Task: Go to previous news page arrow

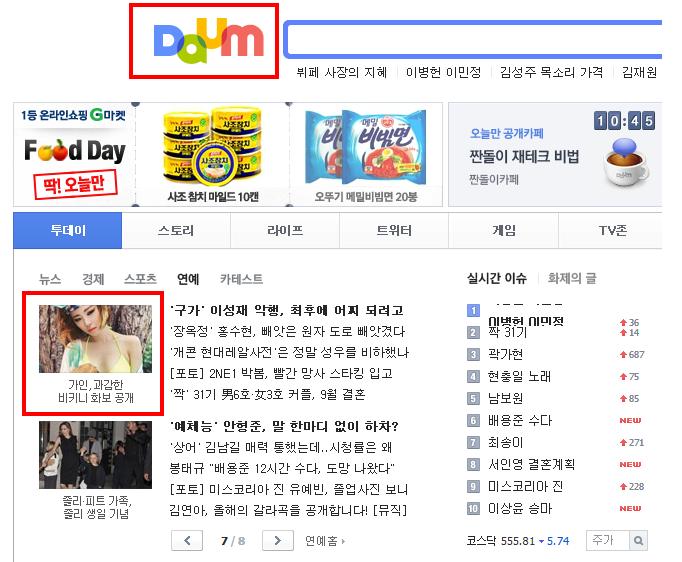Action: (x=187, y=541)
